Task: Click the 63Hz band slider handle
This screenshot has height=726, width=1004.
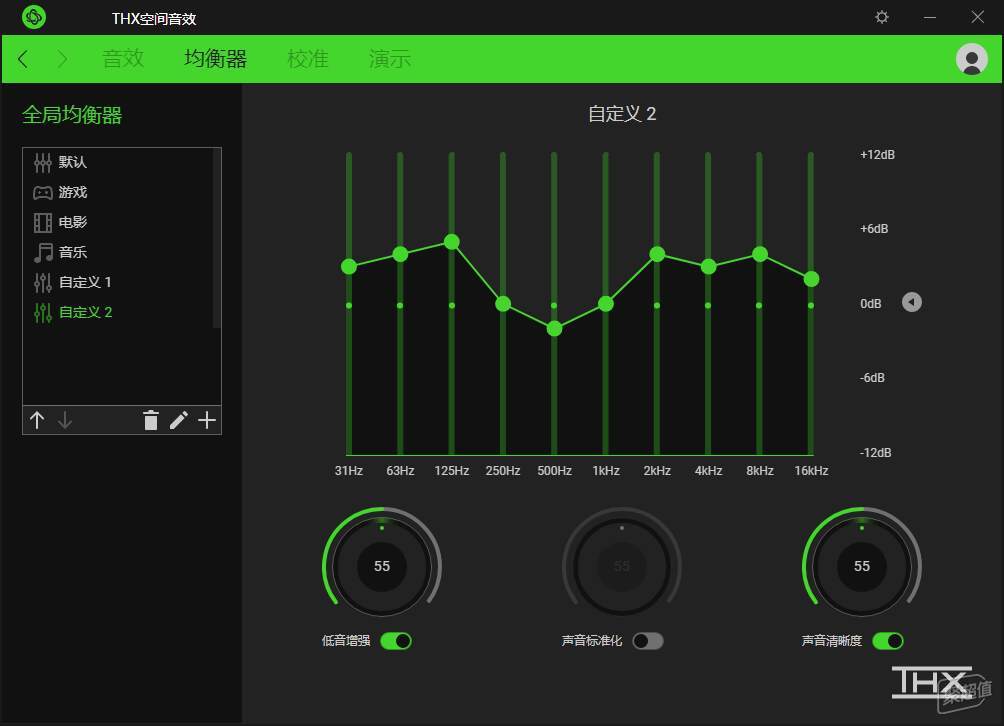Action: tap(400, 254)
